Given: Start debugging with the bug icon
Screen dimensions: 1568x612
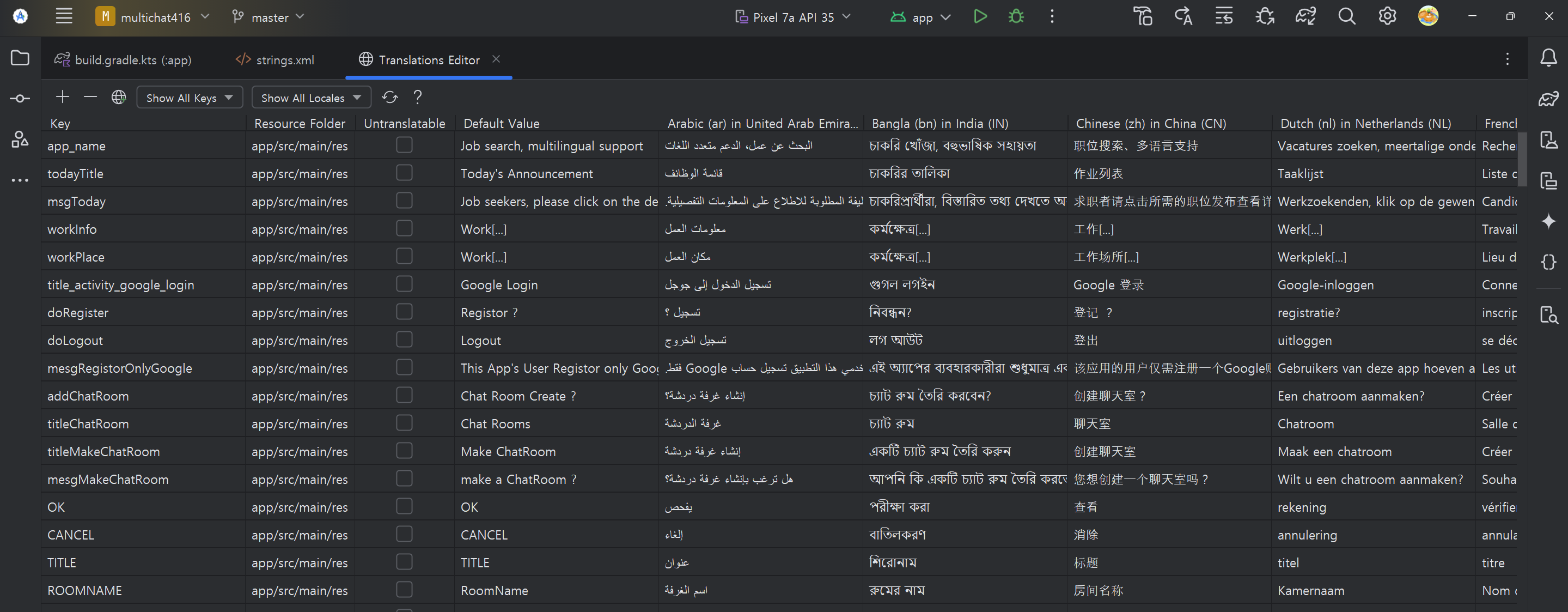Looking at the screenshot, I should (1016, 16).
